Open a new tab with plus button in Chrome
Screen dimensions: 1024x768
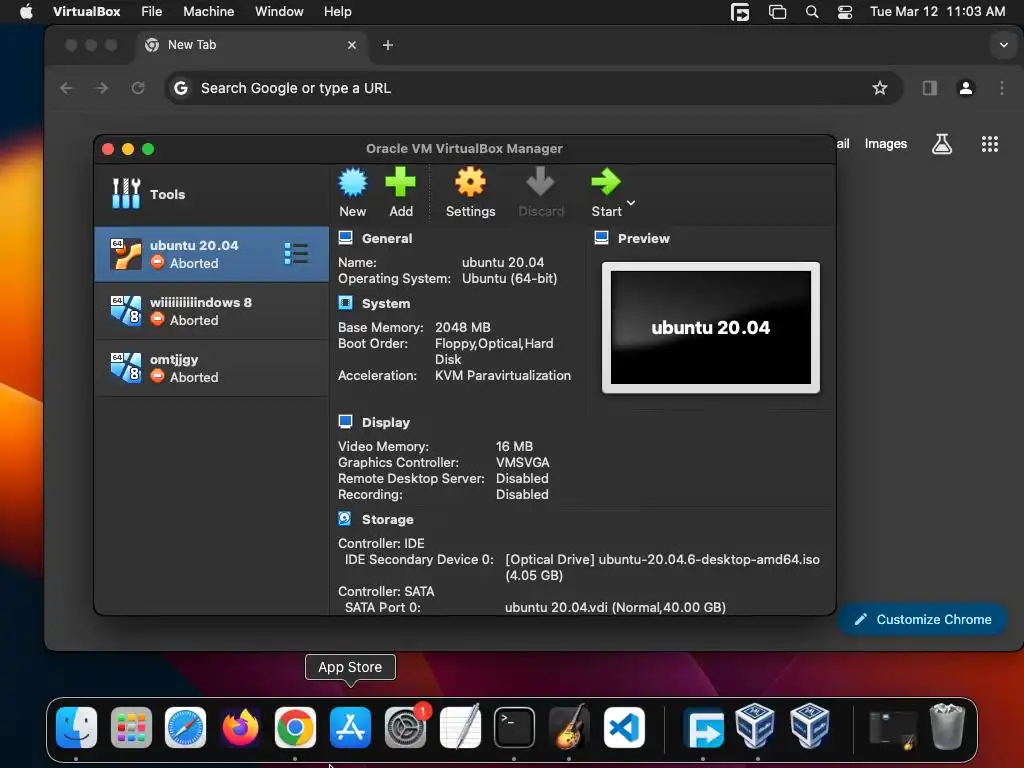[x=387, y=45]
